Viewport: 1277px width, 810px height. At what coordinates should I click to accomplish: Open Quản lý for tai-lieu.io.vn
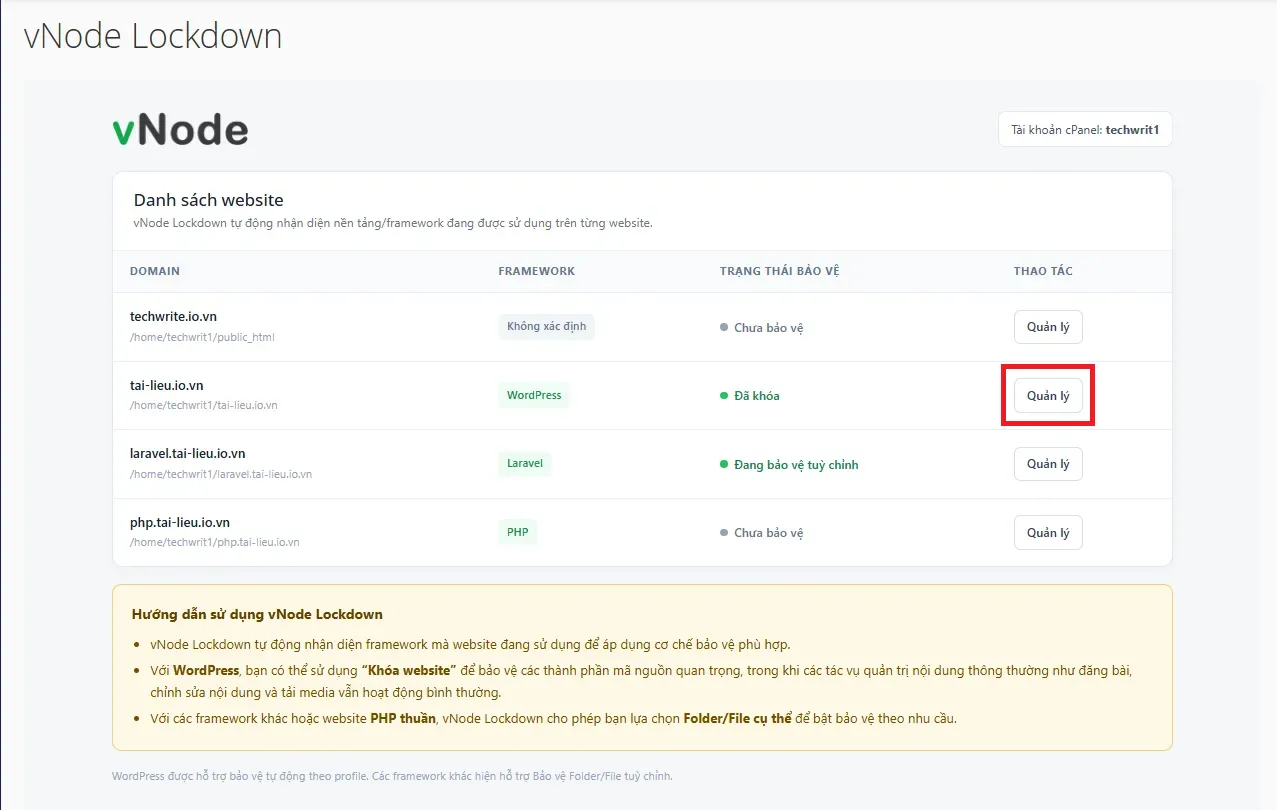tap(1048, 396)
